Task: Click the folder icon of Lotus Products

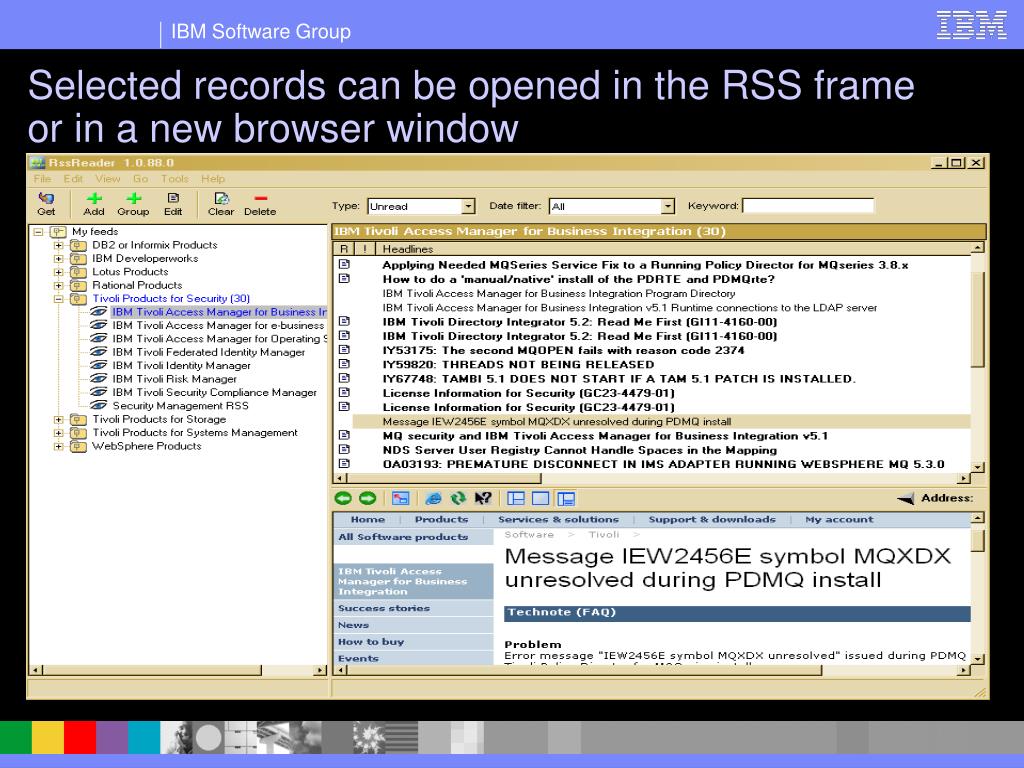Action: coord(78,272)
